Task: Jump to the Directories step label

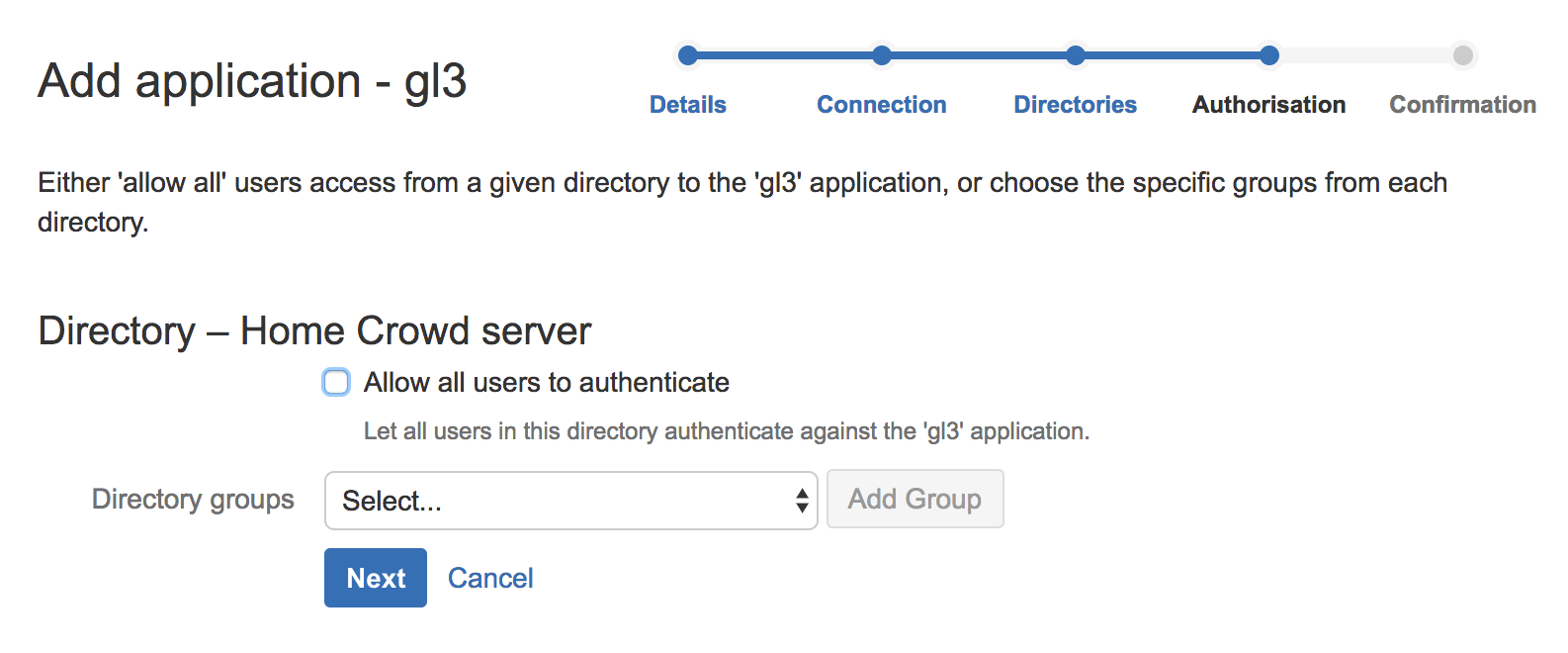Action: point(1076,105)
